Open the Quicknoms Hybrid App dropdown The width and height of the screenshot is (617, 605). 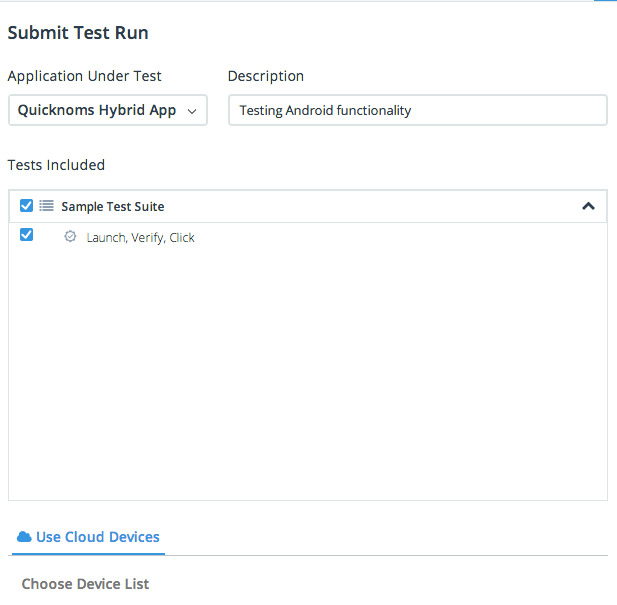(107, 110)
